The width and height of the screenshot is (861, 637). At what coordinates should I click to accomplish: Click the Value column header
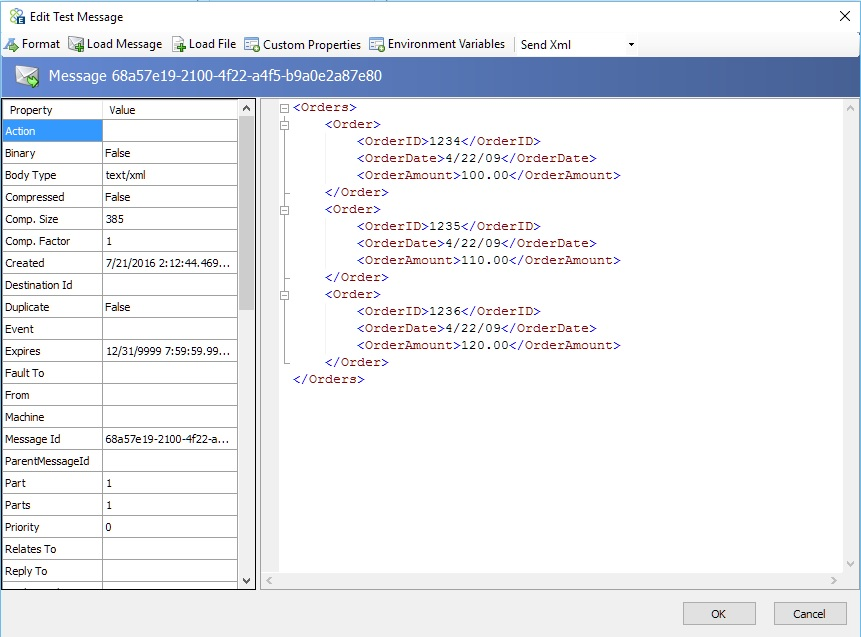click(170, 110)
